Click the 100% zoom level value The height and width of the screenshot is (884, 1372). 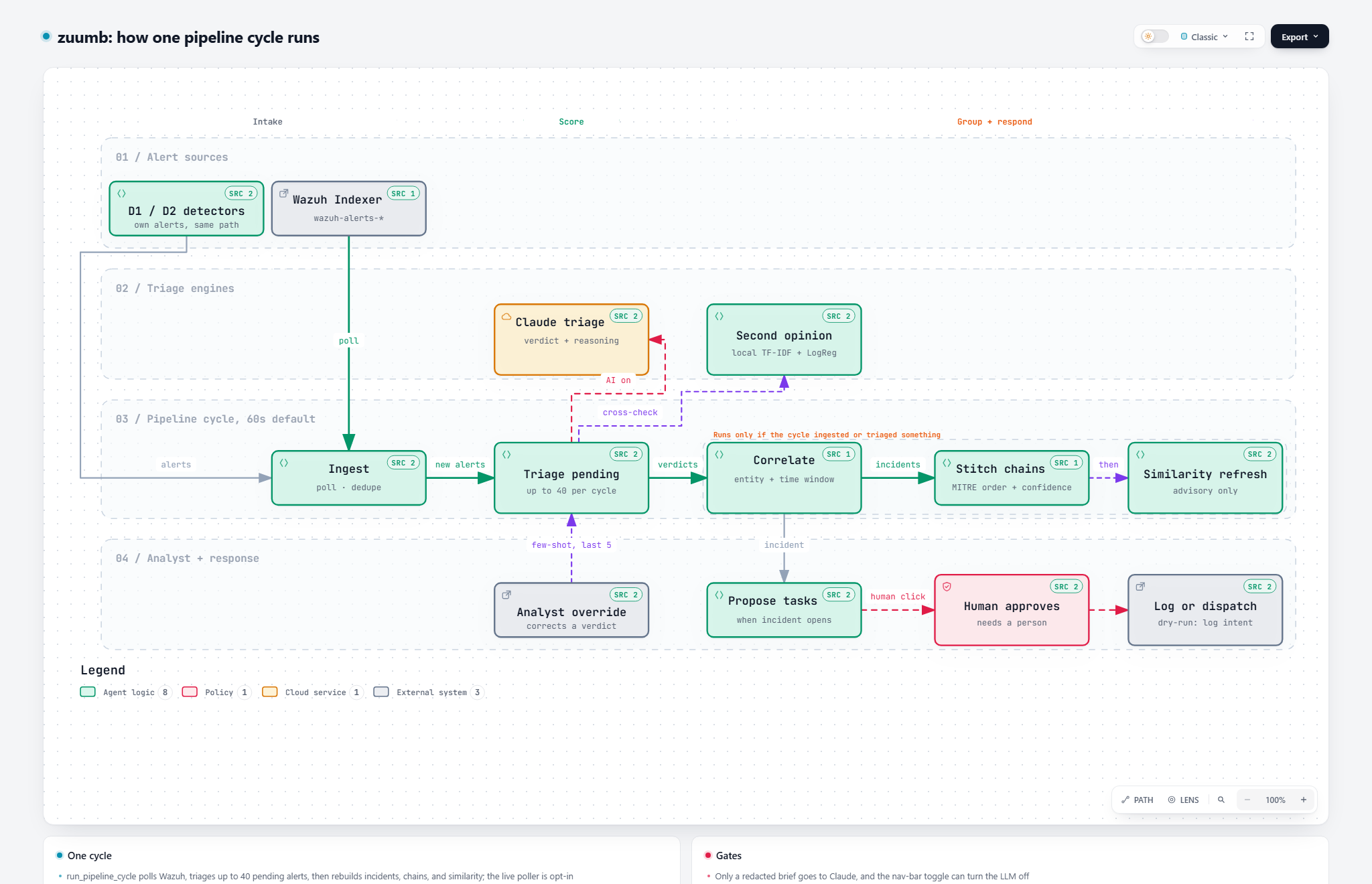pos(1276,800)
